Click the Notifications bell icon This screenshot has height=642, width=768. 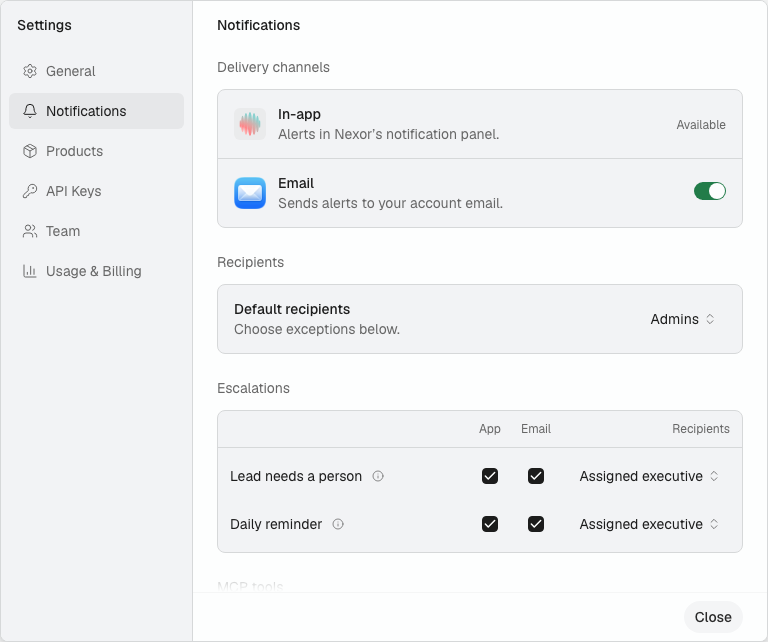click(30, 111)
